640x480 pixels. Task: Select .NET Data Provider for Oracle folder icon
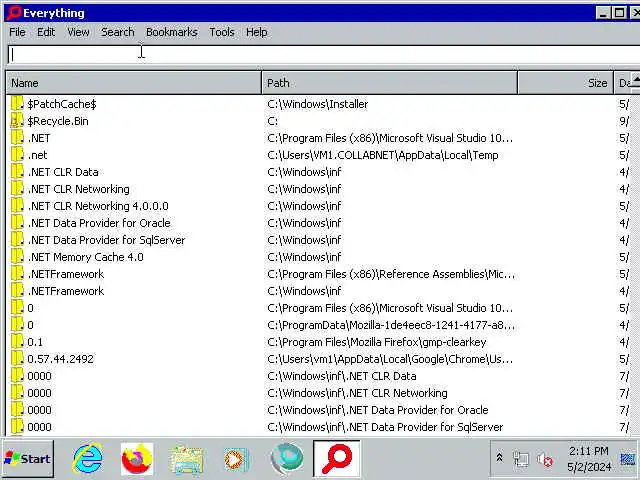pos(17,223)
